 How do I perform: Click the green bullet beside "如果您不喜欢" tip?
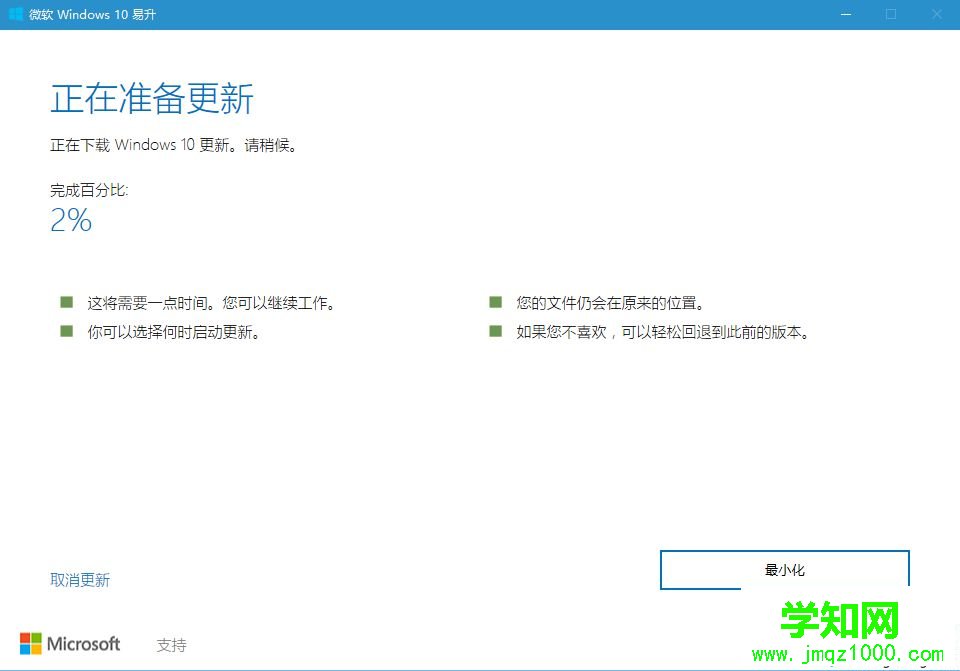[x=495, y=331]
